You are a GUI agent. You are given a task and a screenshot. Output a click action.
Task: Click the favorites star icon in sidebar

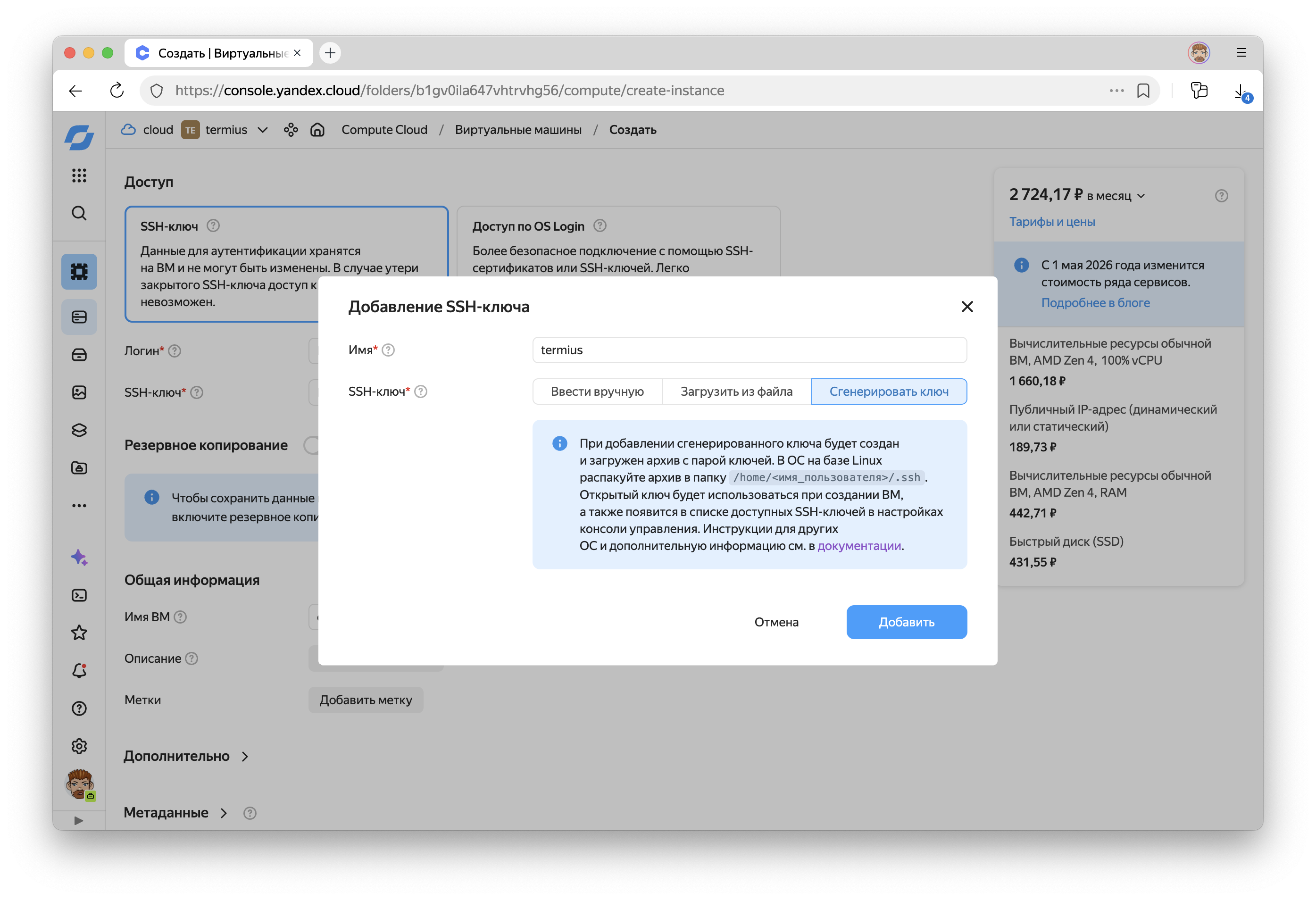click(79, 633)
